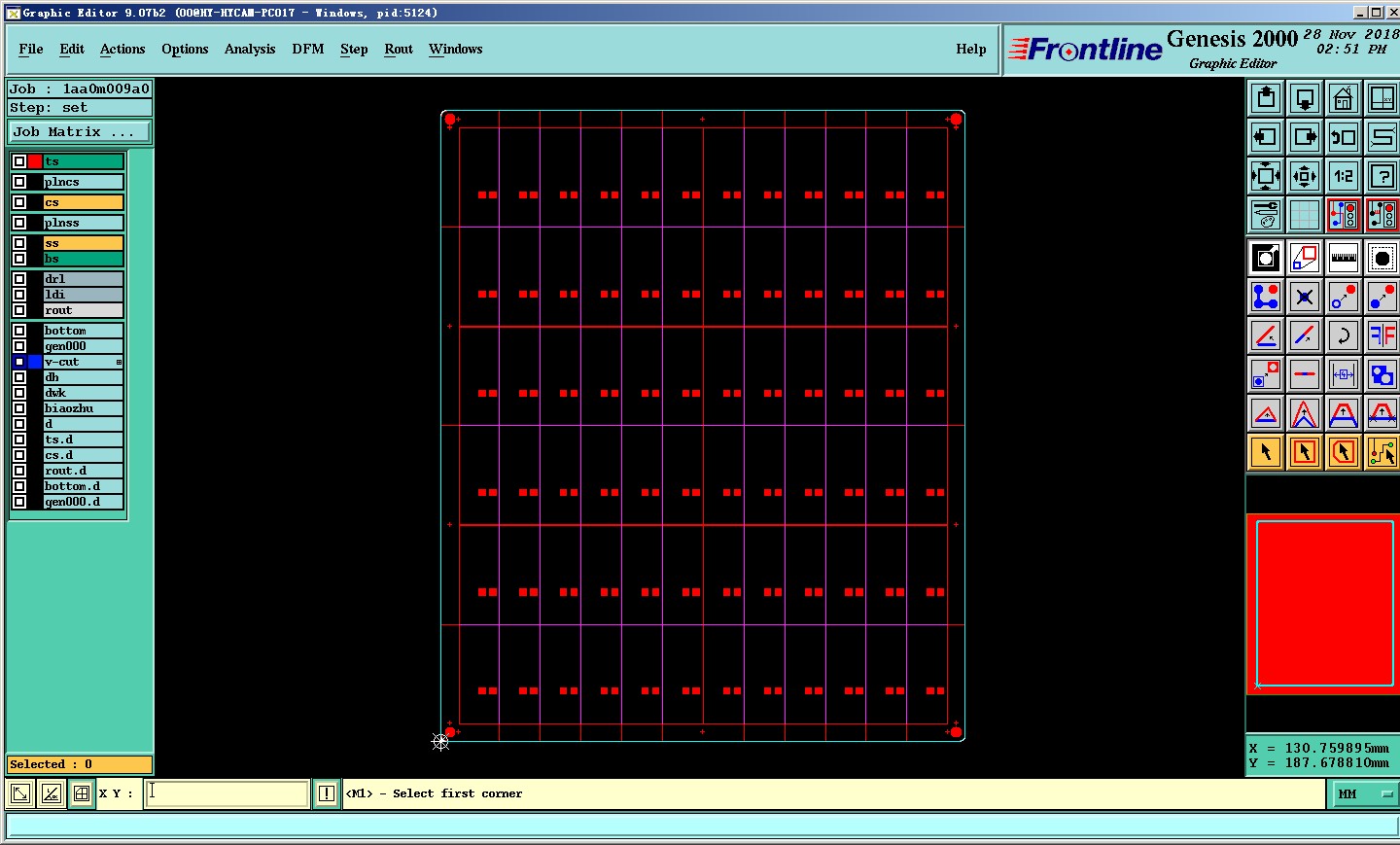Open the Step menu
The height and width of the screenshot is (845, 1400).
point(354,50)
